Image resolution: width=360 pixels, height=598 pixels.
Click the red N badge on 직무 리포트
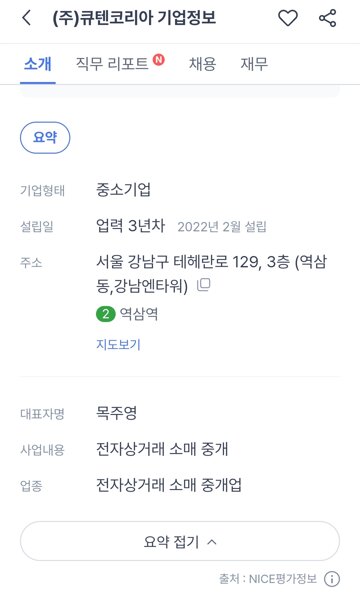tap(159, 59)
